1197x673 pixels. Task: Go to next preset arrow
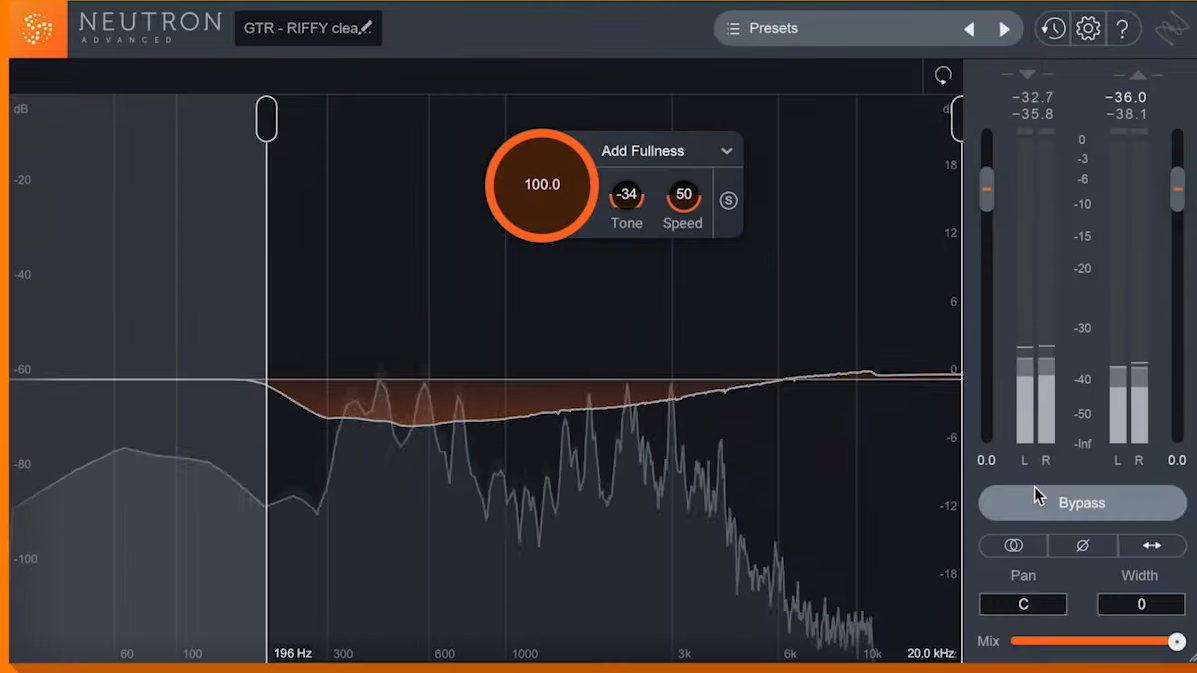tap(1005, 29)
